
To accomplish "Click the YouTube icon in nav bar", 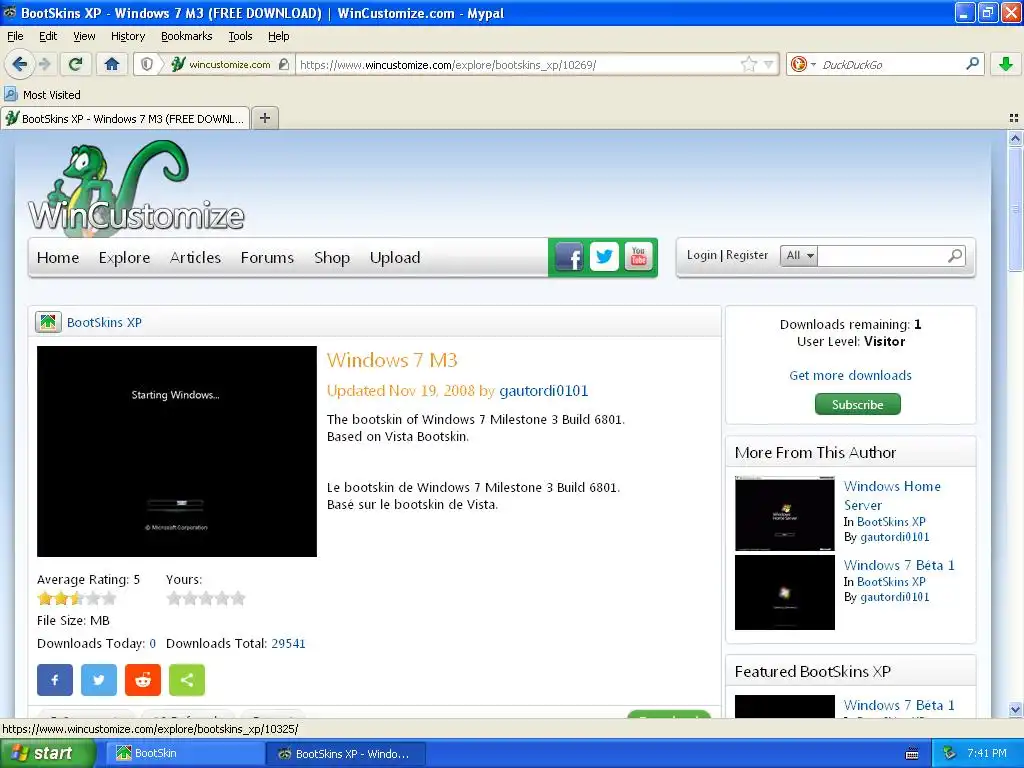I will pos(639,257).
